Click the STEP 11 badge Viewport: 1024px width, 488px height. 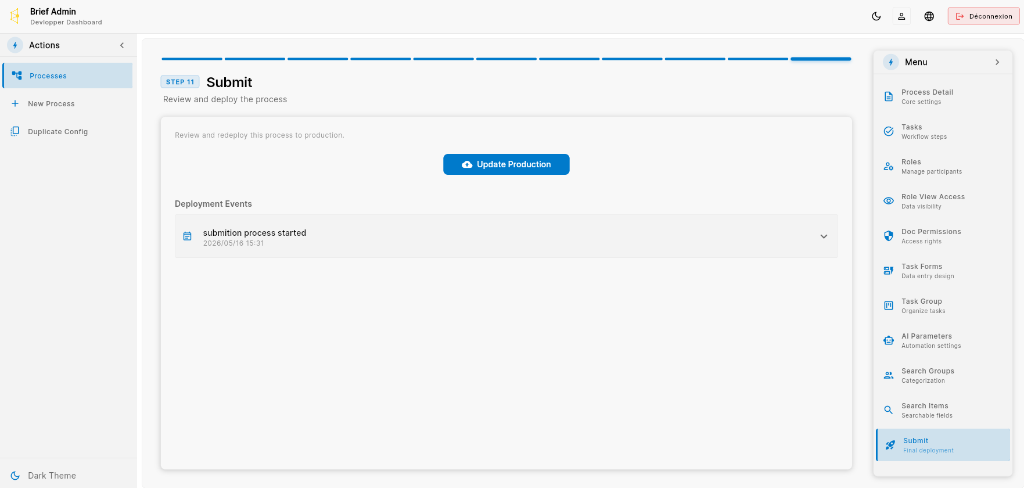(x=180, y=82)
